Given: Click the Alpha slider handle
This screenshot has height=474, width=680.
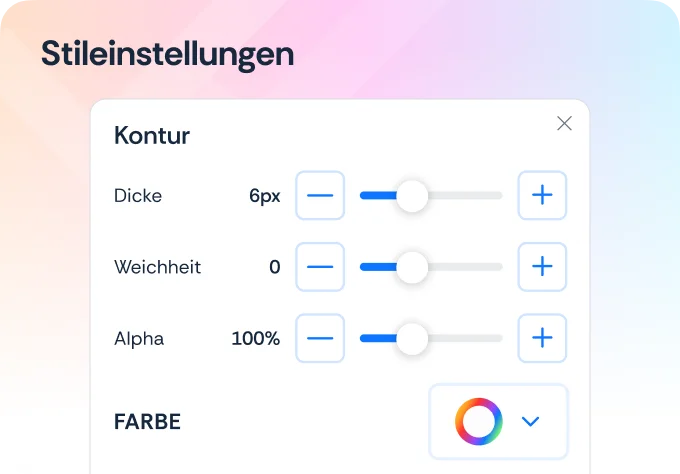Looking at the screenshot, I should (412, 339).
